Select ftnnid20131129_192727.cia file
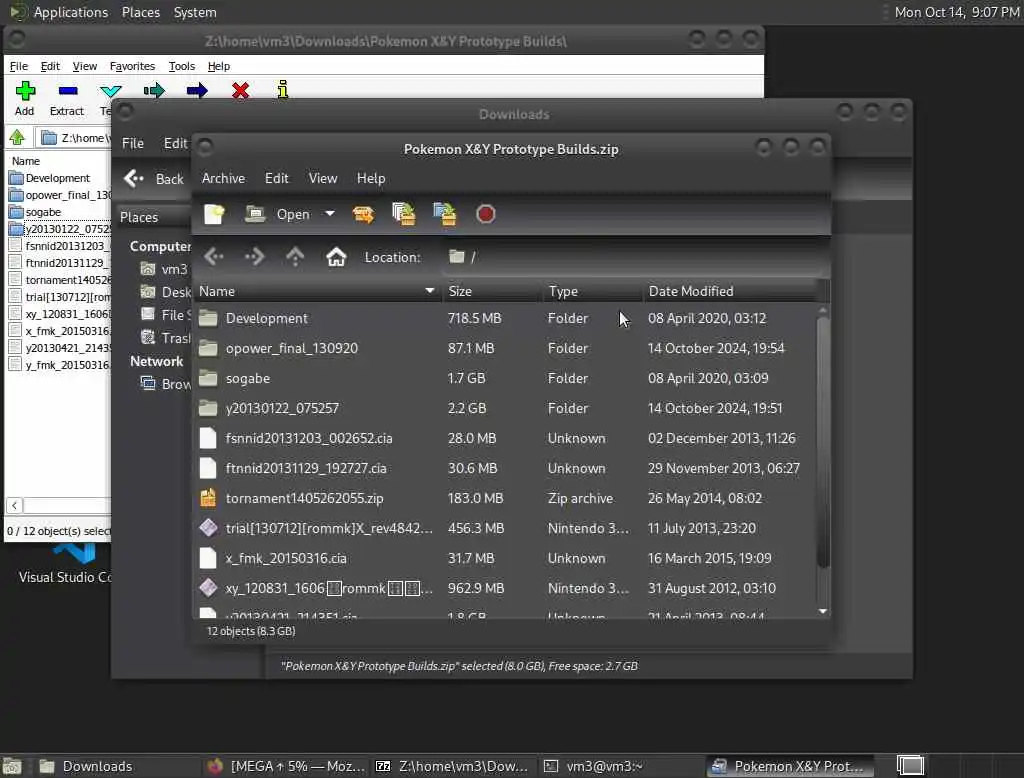The width and height of the screenshot is (1024, 778). (505, 468)
